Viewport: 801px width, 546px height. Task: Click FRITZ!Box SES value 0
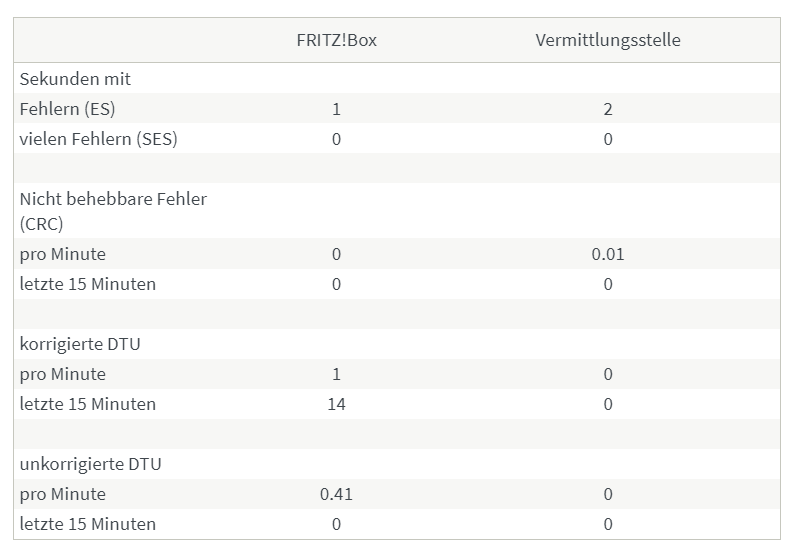tap(336, 139)
